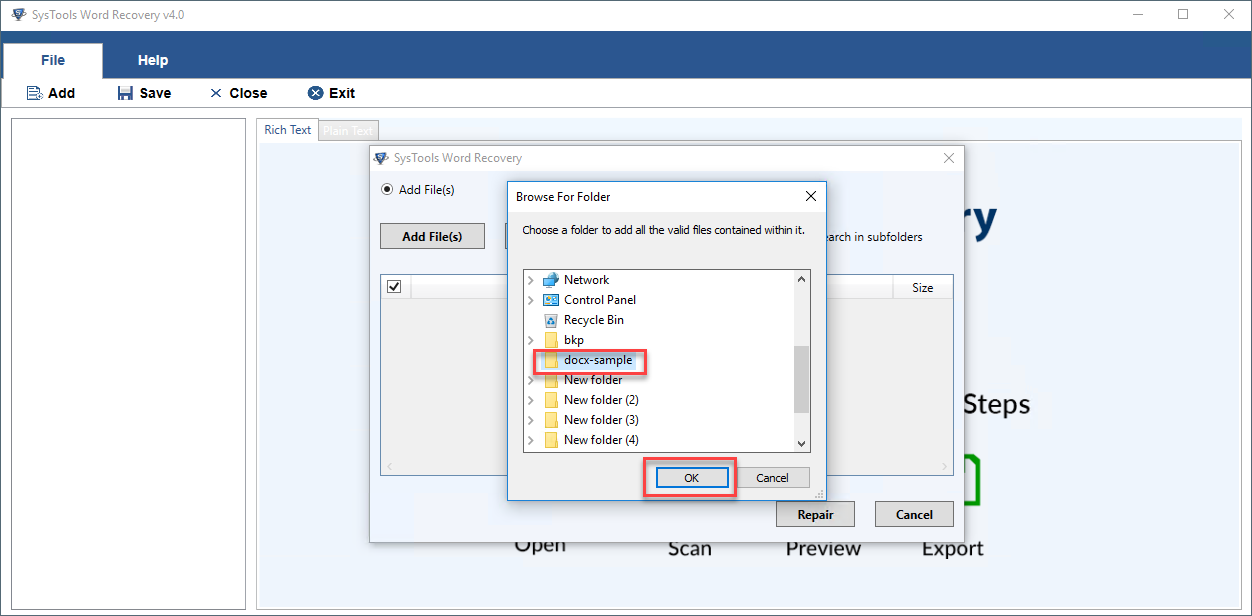
Task: Select the Add File(s) radio button
Action: coord(387,189)
